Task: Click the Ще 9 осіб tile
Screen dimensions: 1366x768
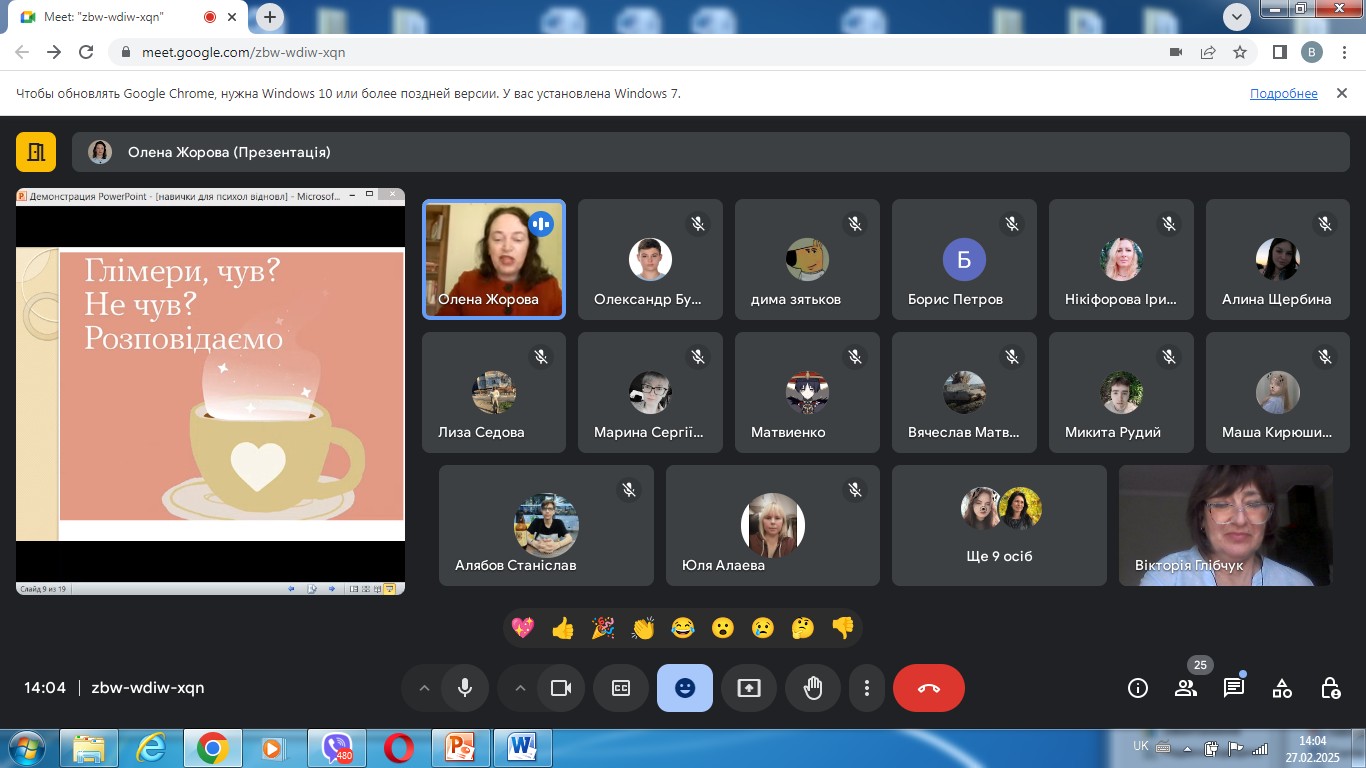Action: [1000, 525]
